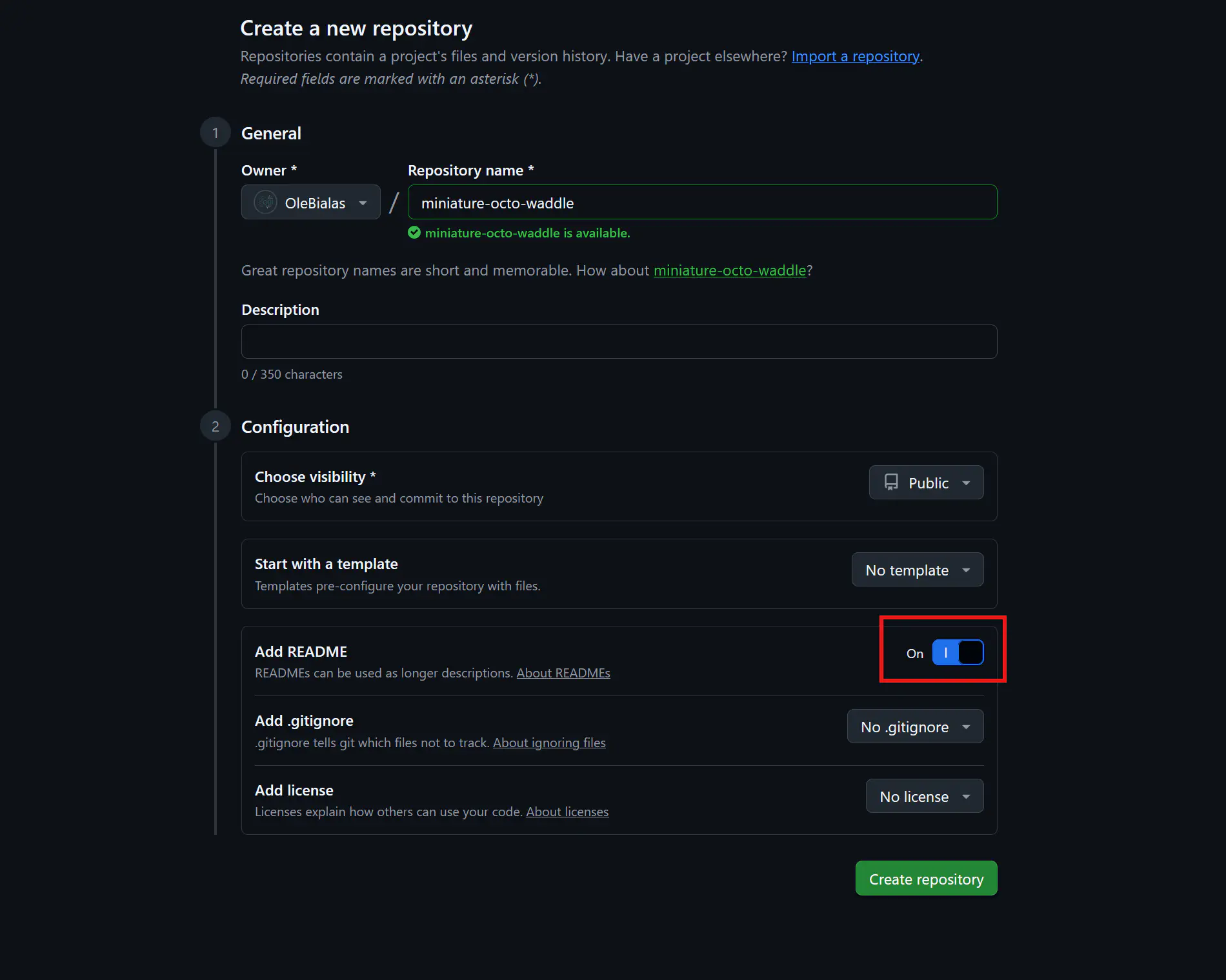Open the Import a repository link
The height and width of the screenshot is (980, 1226).
point(855,56)
